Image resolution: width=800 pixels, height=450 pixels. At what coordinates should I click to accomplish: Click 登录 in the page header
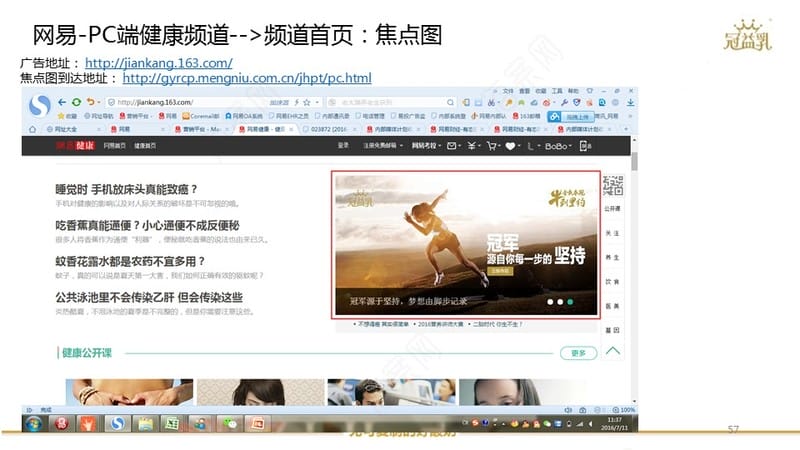(x=343, y=146)
